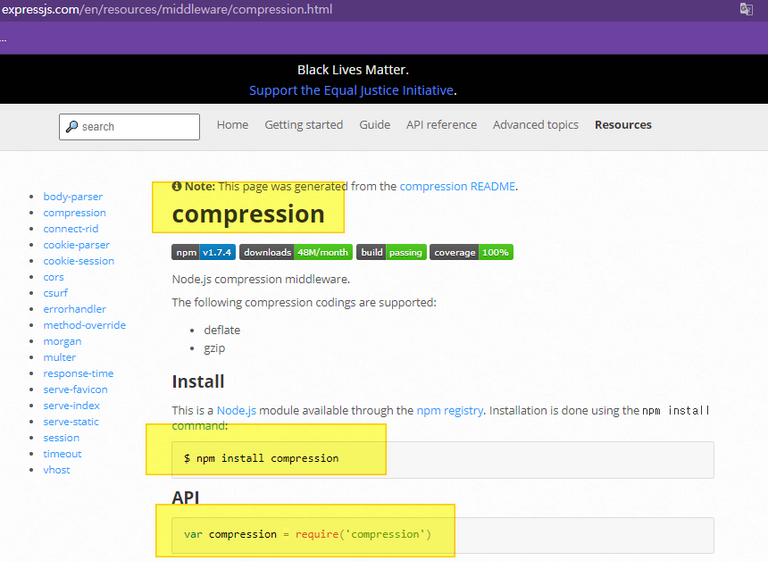Open the compression README link

pos(457,186)
